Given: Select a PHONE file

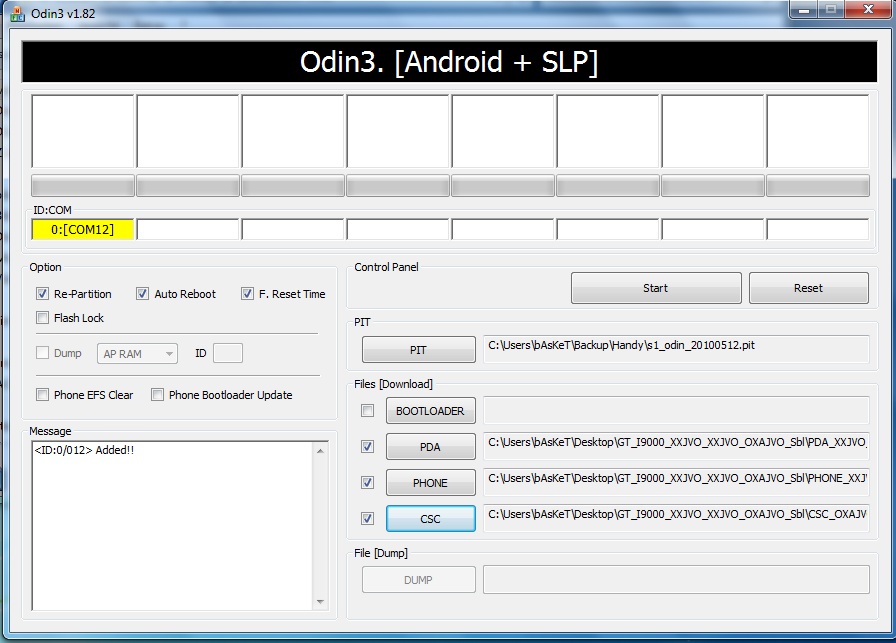Looking at the screenshot, I should click(x=430, y=483).
